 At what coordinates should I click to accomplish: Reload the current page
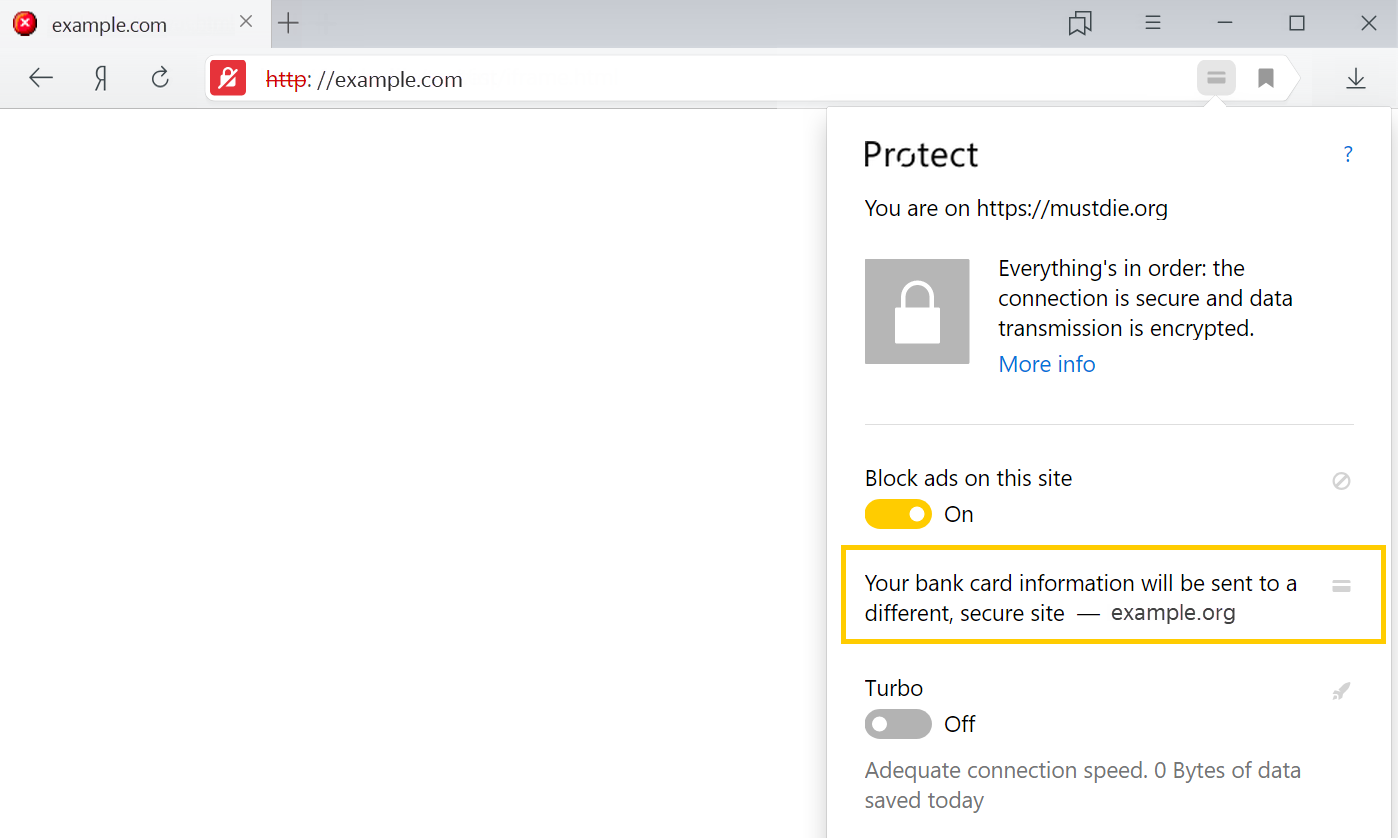(160, 78)
